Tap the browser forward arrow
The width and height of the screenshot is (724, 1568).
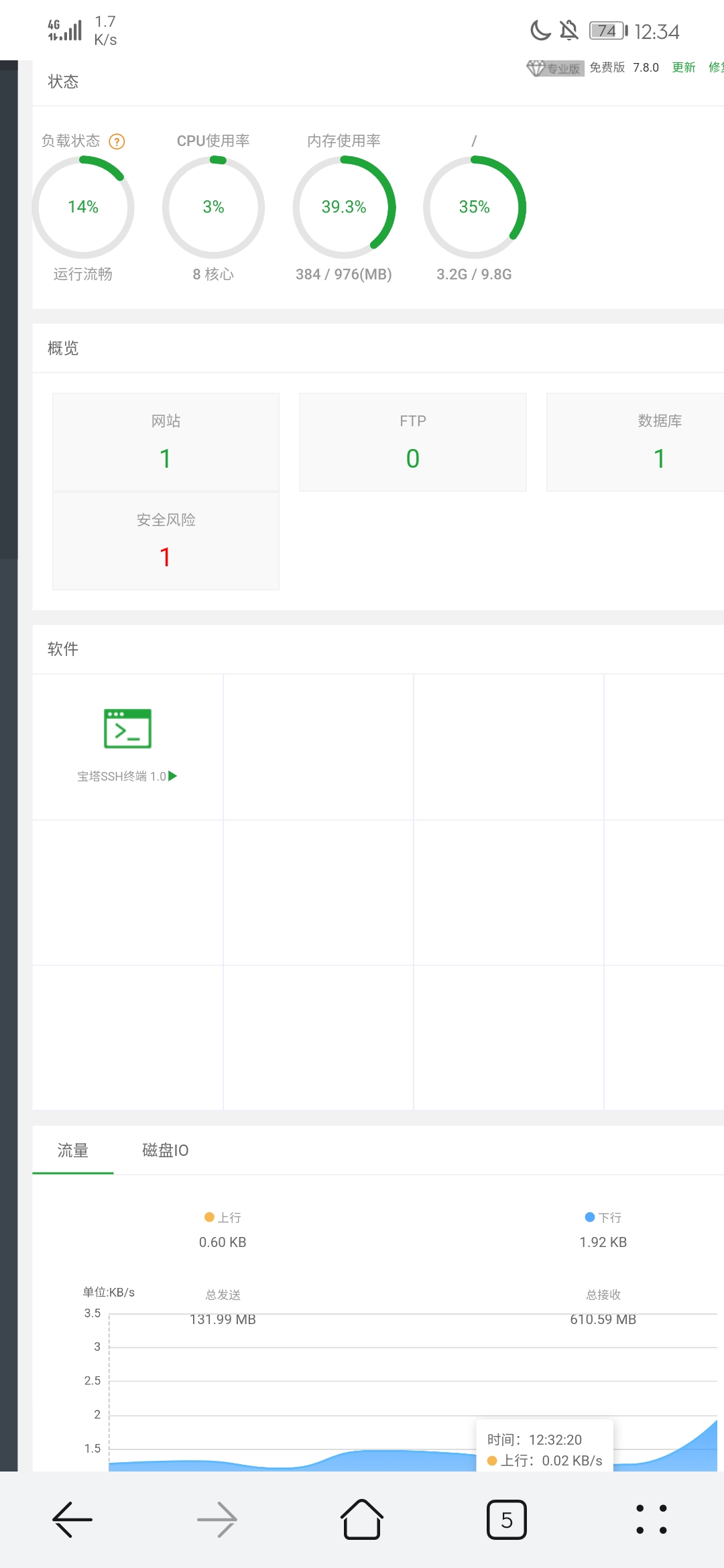(217, 1519)
